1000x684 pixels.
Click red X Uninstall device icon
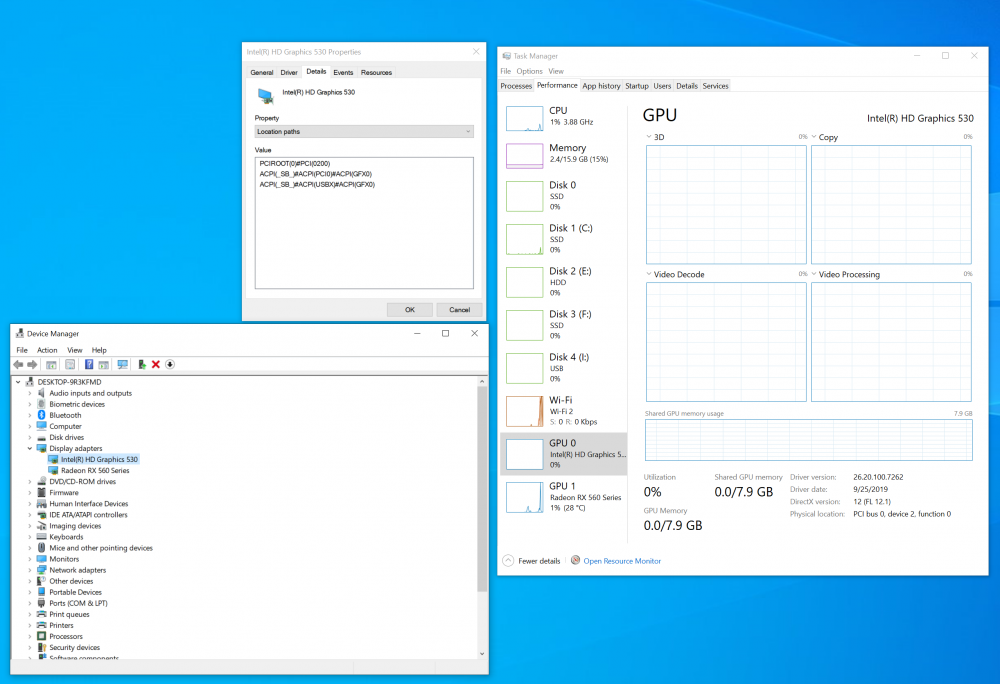coord(156,365)
